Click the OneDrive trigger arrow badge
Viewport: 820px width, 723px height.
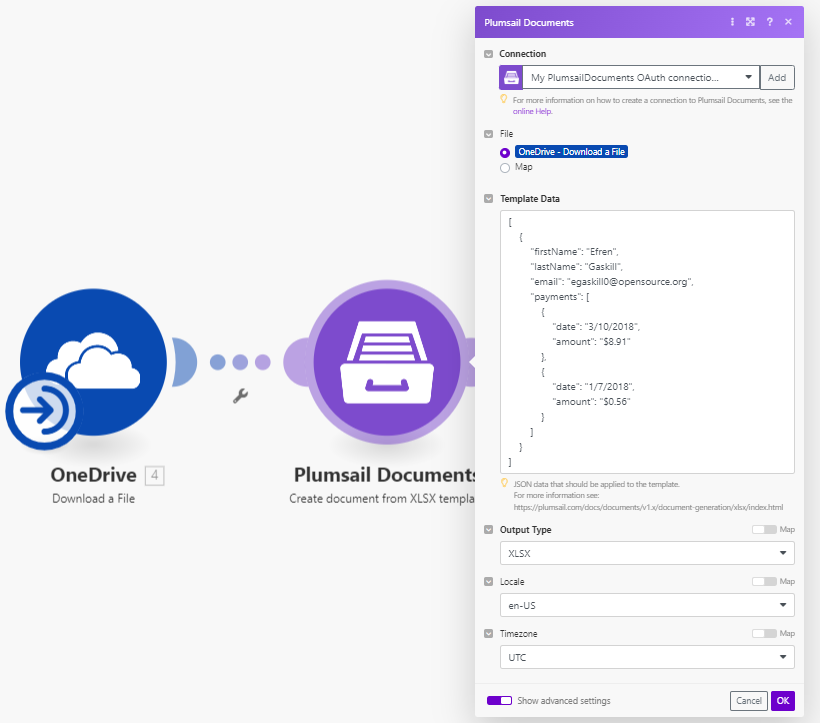[44, 411]
